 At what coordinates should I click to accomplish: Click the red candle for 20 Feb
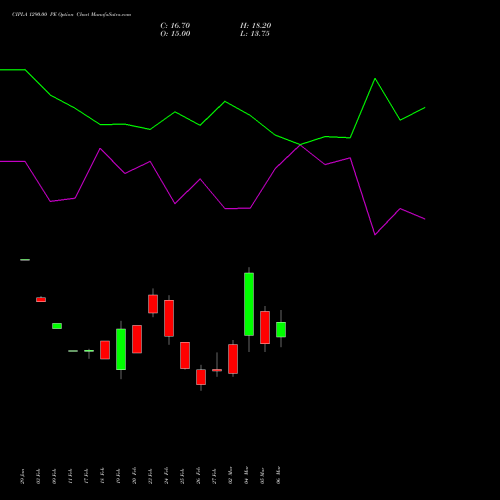tap(137, 339)
